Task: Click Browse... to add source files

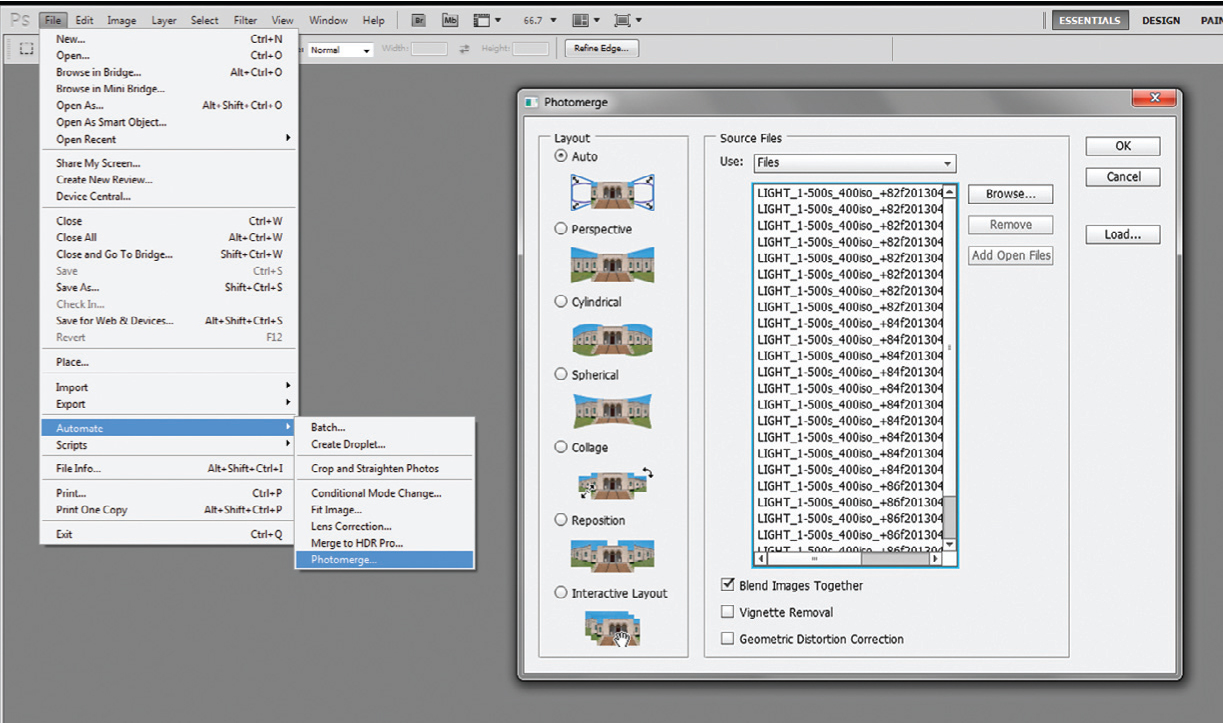Action: [1011, 194]
